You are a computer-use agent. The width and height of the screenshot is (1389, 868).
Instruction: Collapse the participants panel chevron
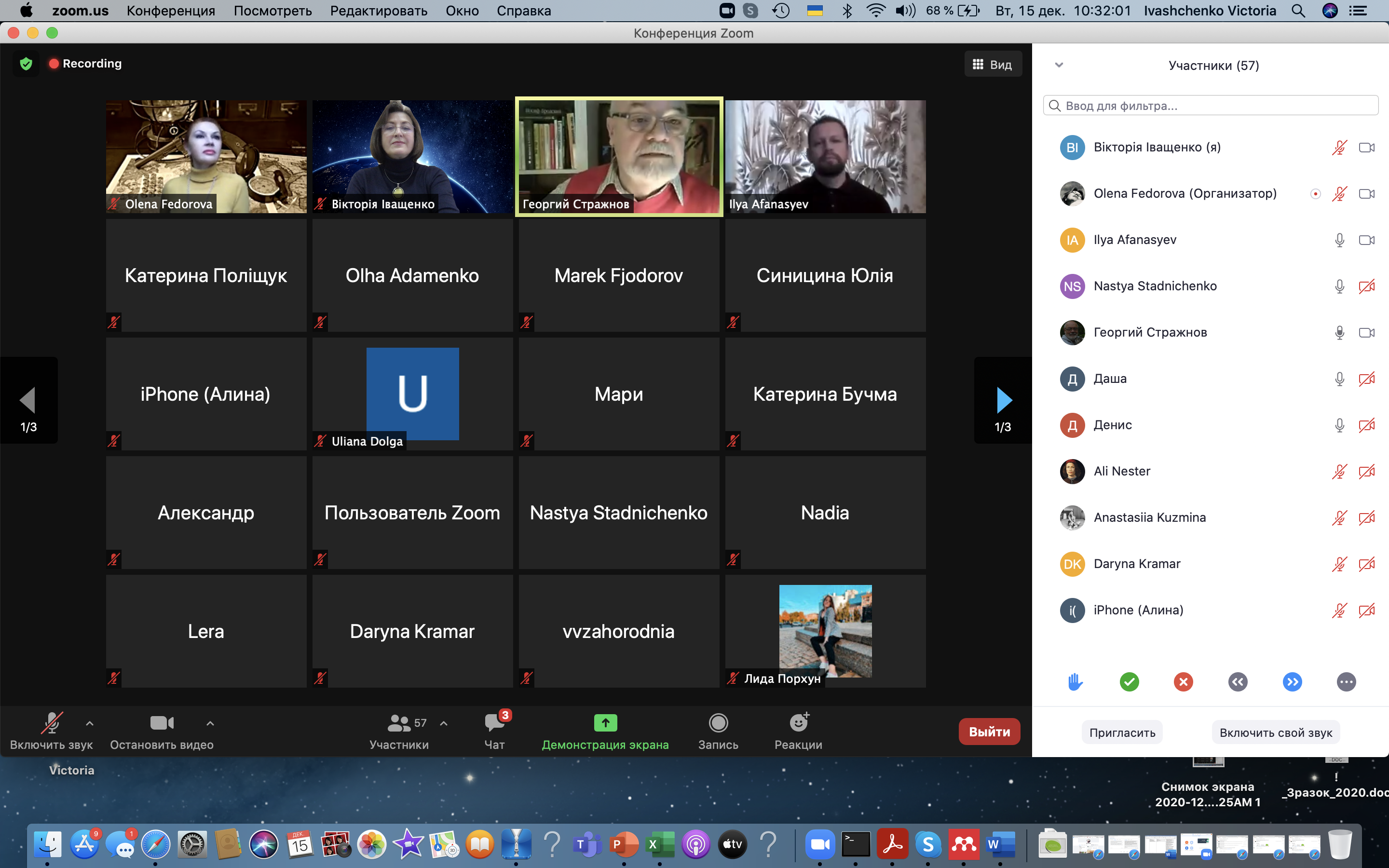click(x=1059, y=65)
